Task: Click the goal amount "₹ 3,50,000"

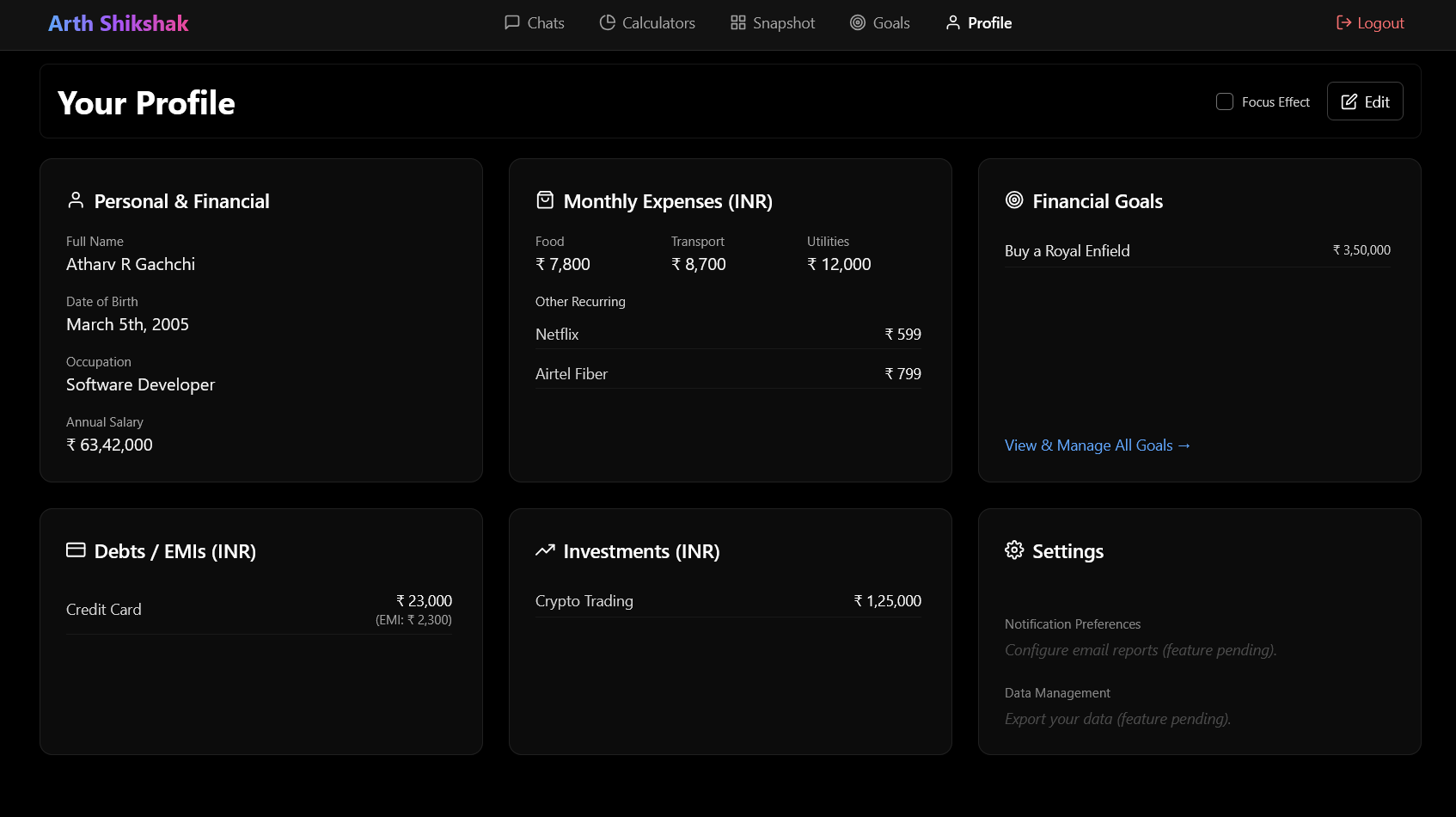Action: (1361, 250)
